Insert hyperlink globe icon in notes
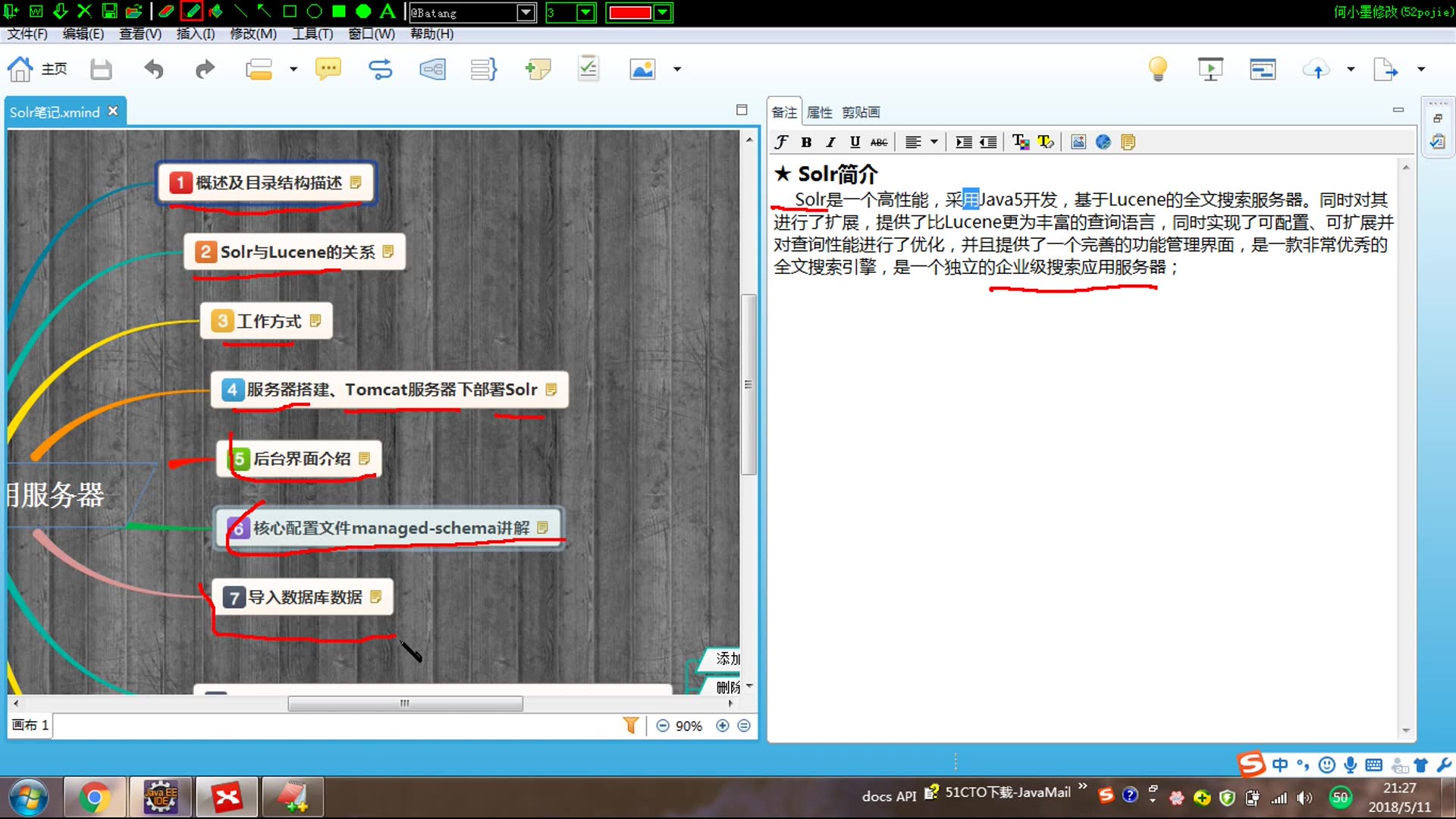Screen dimensions: 1456x819 [x=1103, y=142]
